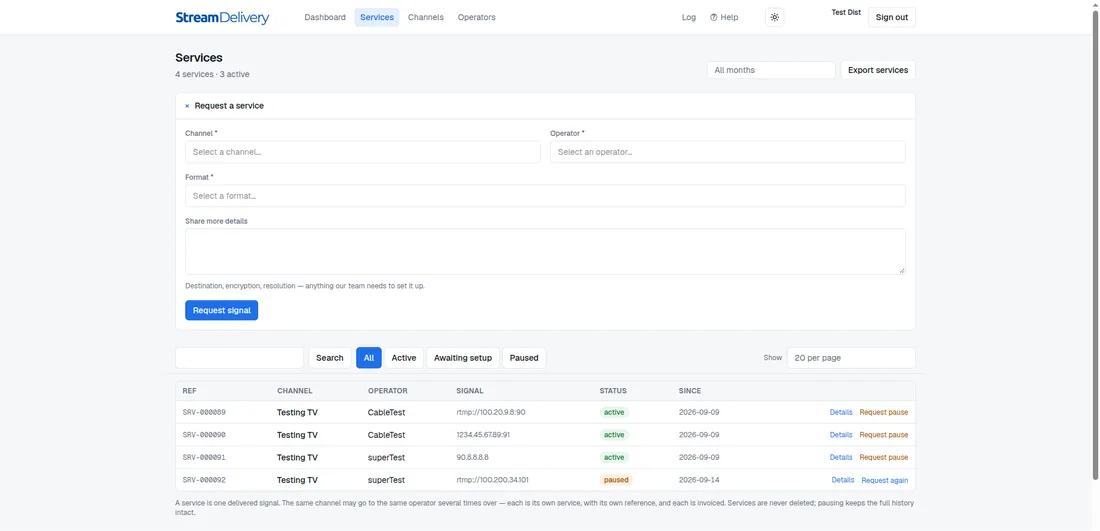
Task: Open the All months dropdown
Action: [x=771, y=70]
